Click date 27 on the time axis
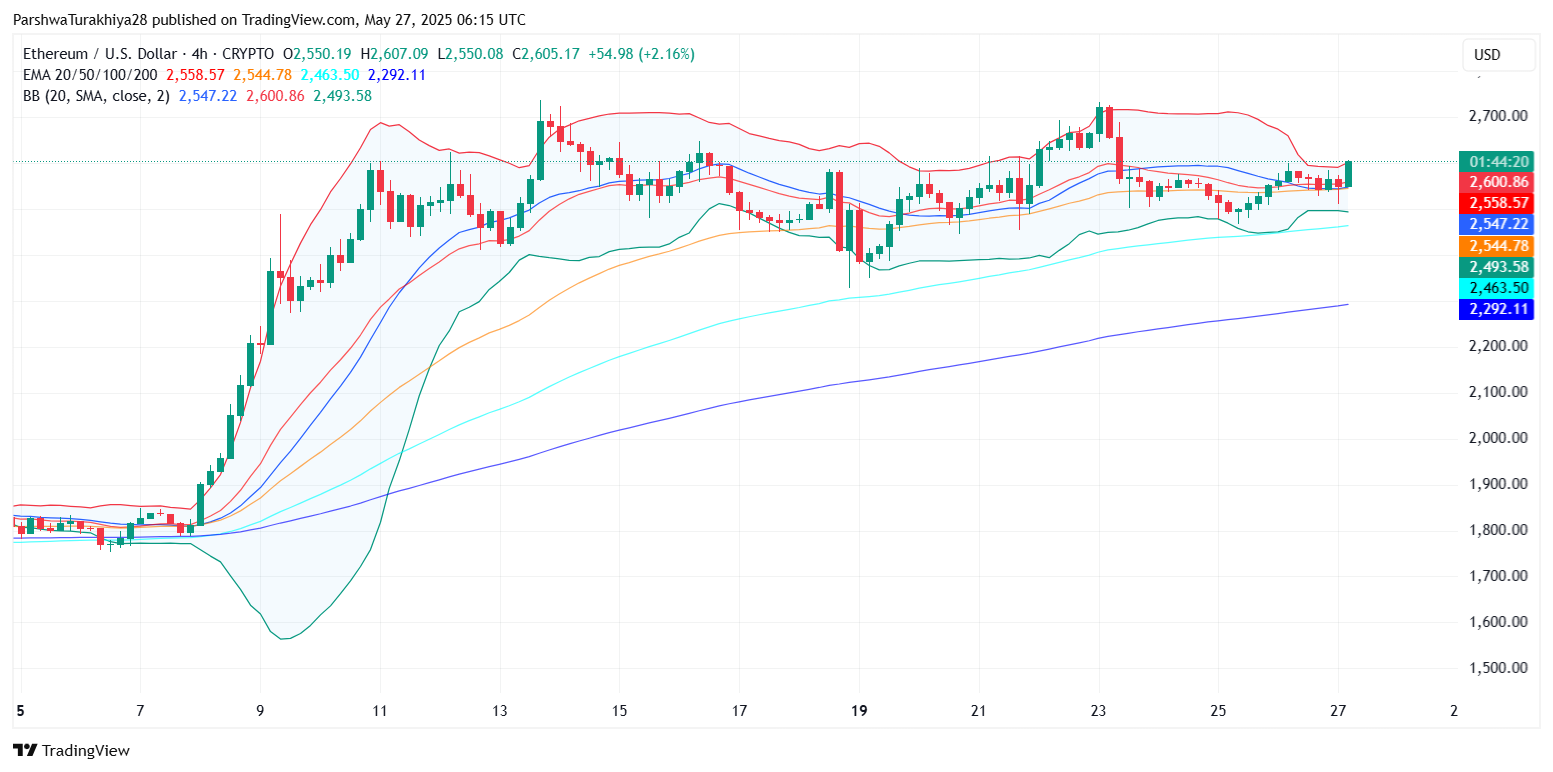 (1338, 711)
